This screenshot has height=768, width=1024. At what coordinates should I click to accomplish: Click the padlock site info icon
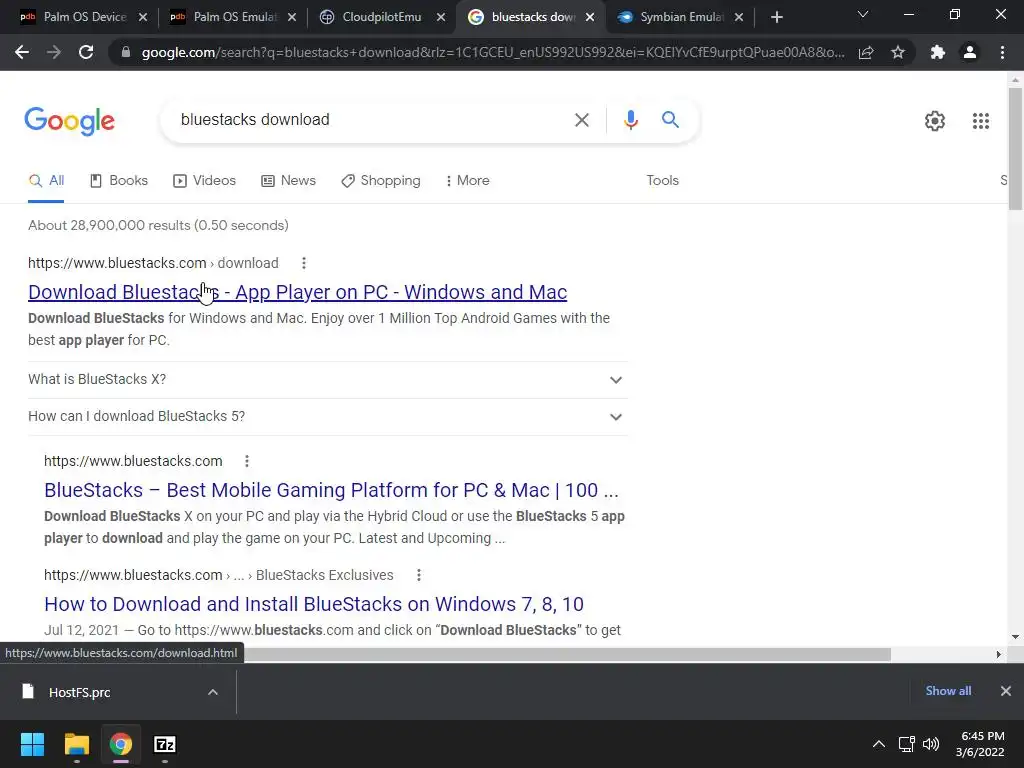coord(126,52)
